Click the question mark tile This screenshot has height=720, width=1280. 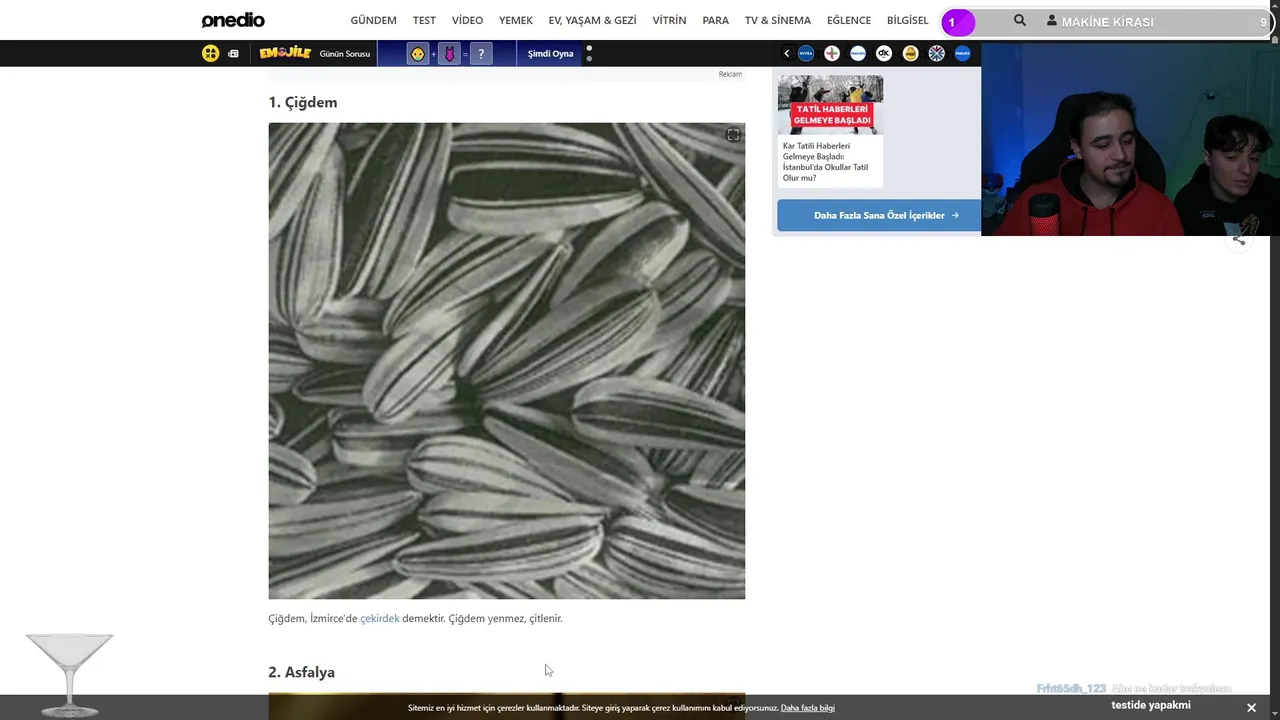[x=482, y=54]
